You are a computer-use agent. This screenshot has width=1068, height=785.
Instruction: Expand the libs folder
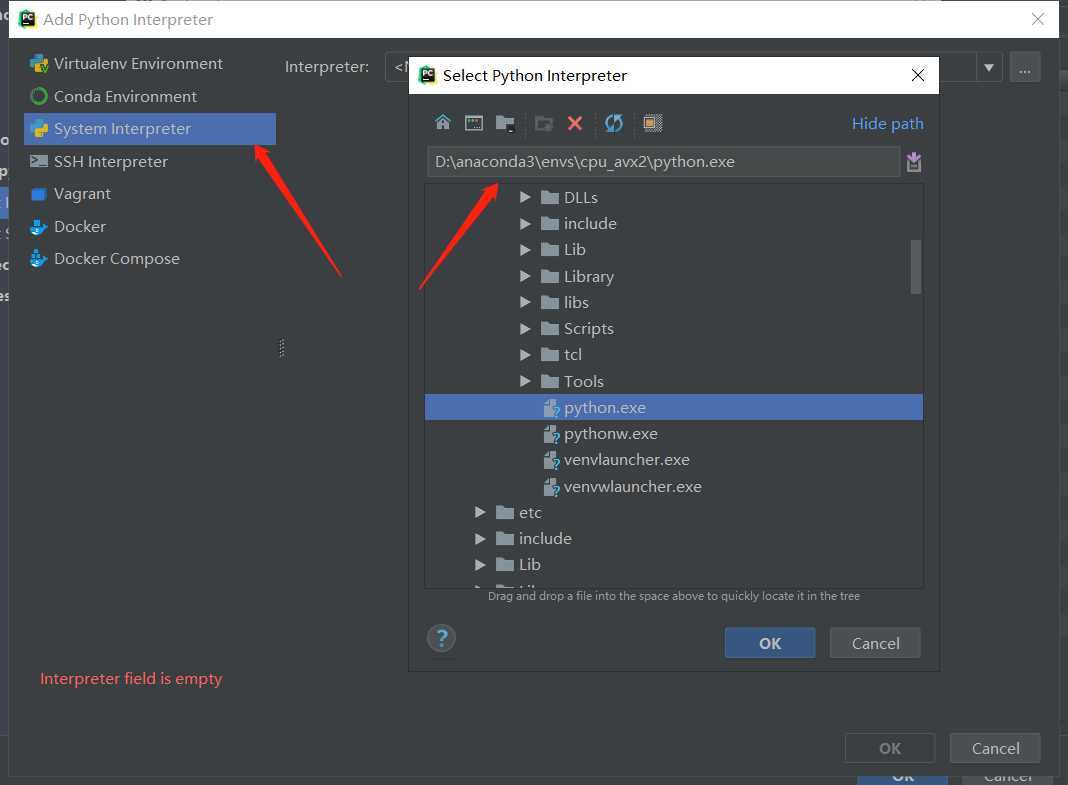coord(525,302)
